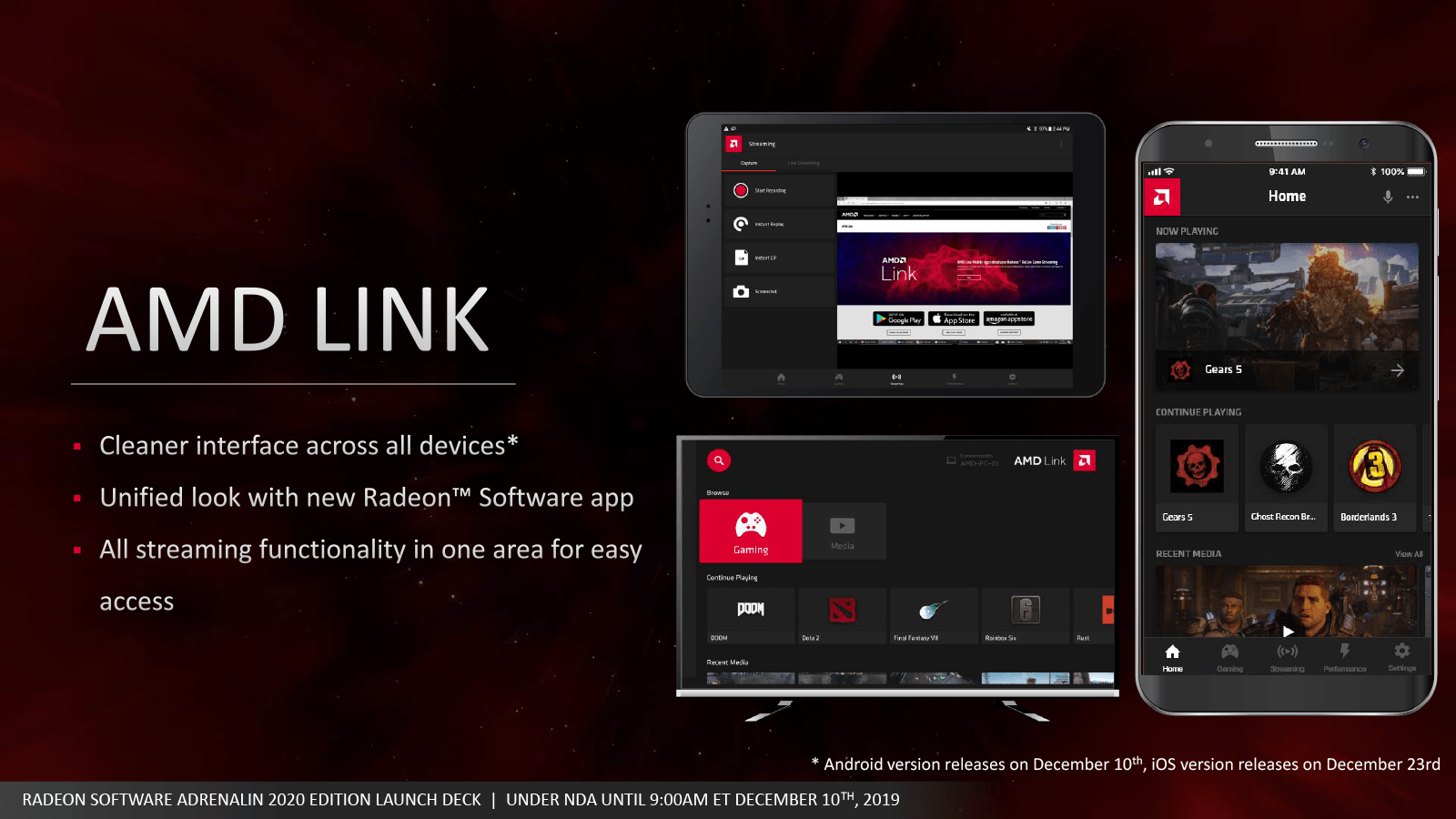Viewport: 1456px width, 819px height.
Task: Open the overflow menu in Streaming header
Action: 1061,144
